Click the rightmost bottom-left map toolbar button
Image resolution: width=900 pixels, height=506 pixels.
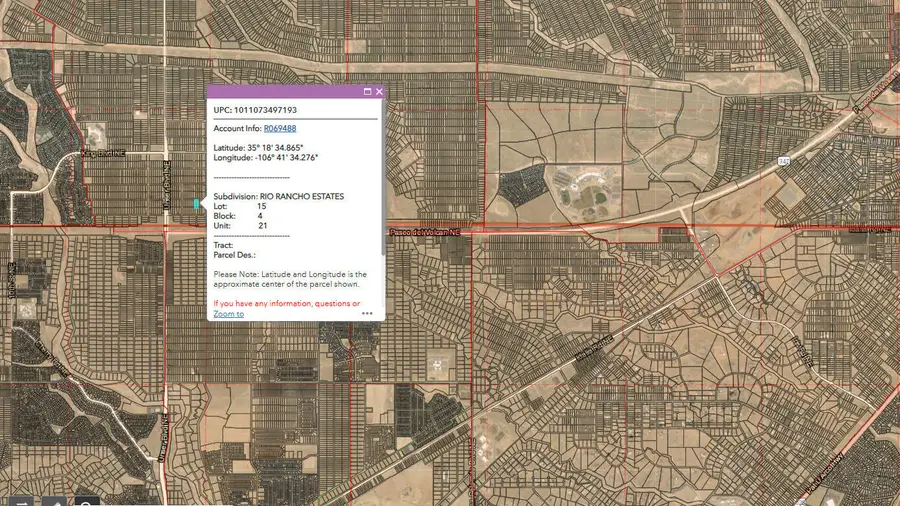click(x=87, y=500)
